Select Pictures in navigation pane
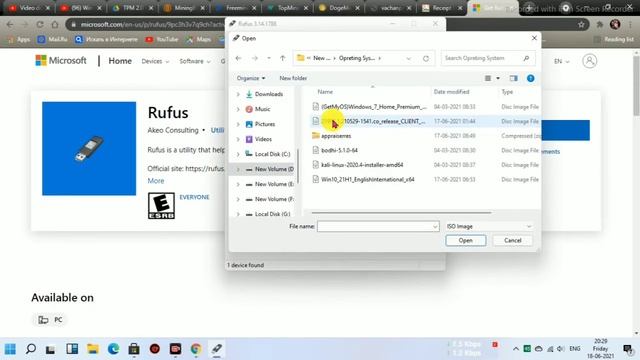 point(264,124)
